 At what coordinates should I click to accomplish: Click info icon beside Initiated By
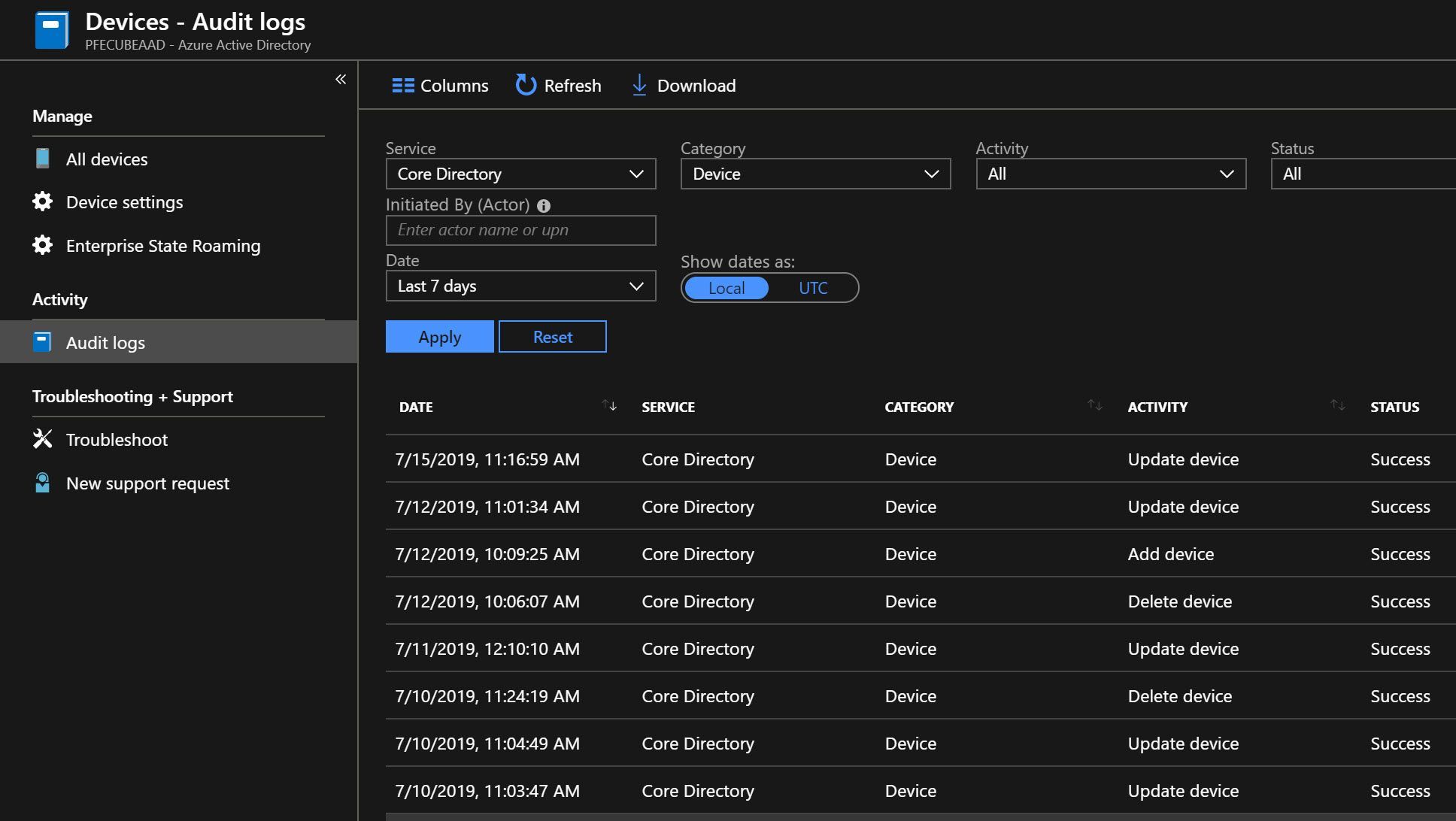coord(544,205)
